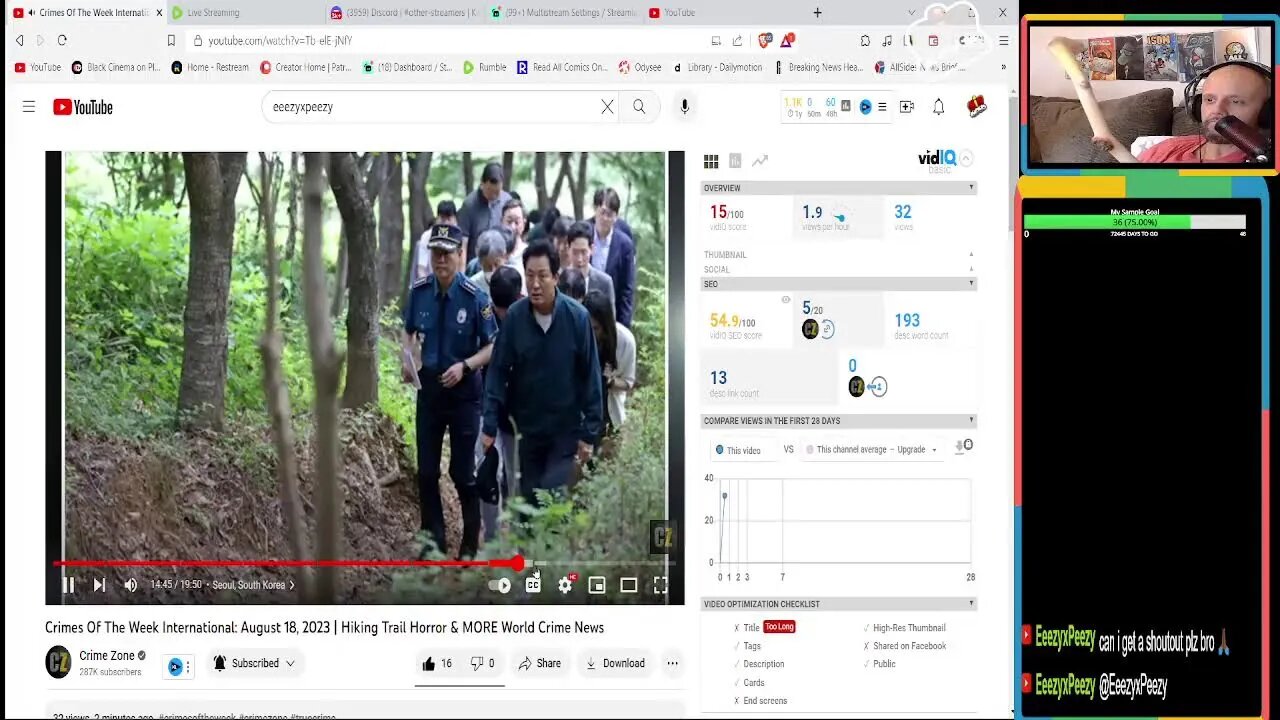
Task: Open the Create video icon
Action: [907, 107]
